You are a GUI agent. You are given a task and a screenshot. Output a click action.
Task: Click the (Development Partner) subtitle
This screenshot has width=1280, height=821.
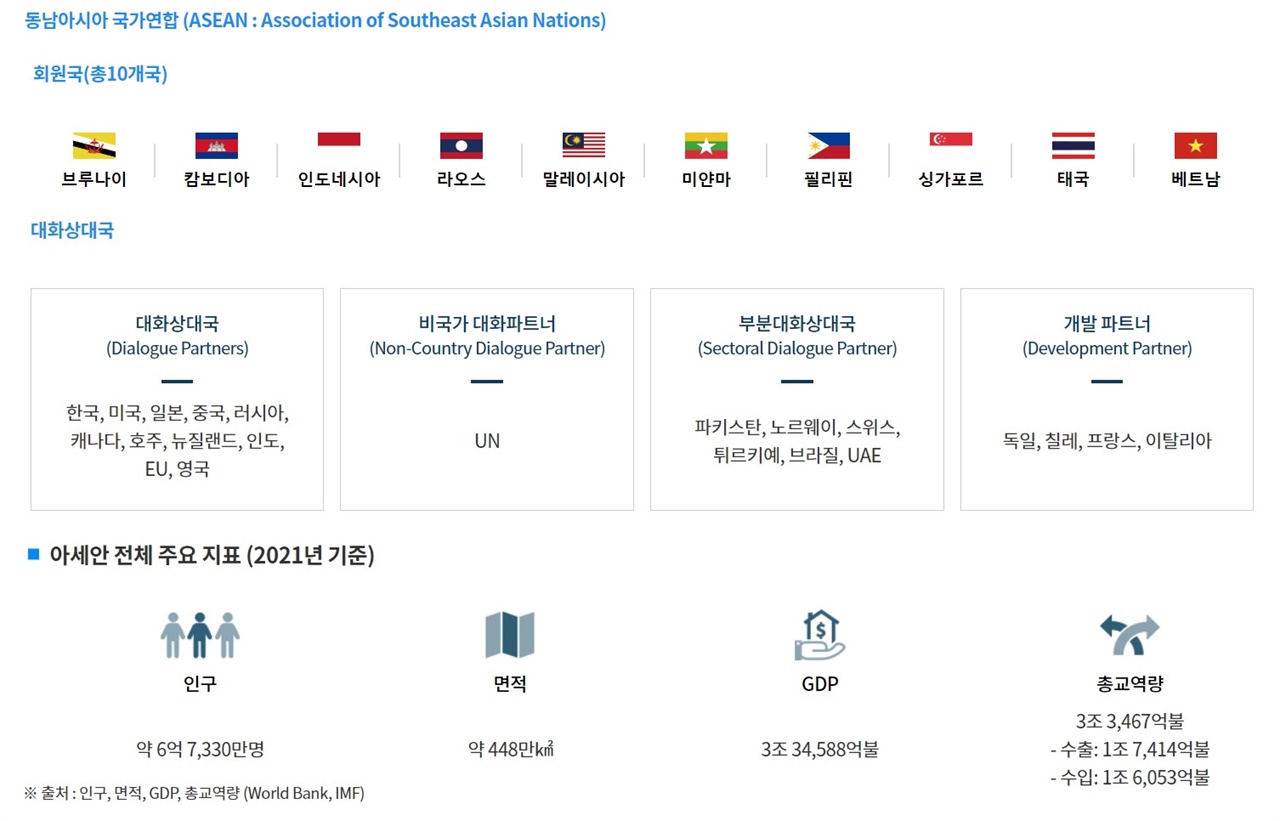(1107, 349)
